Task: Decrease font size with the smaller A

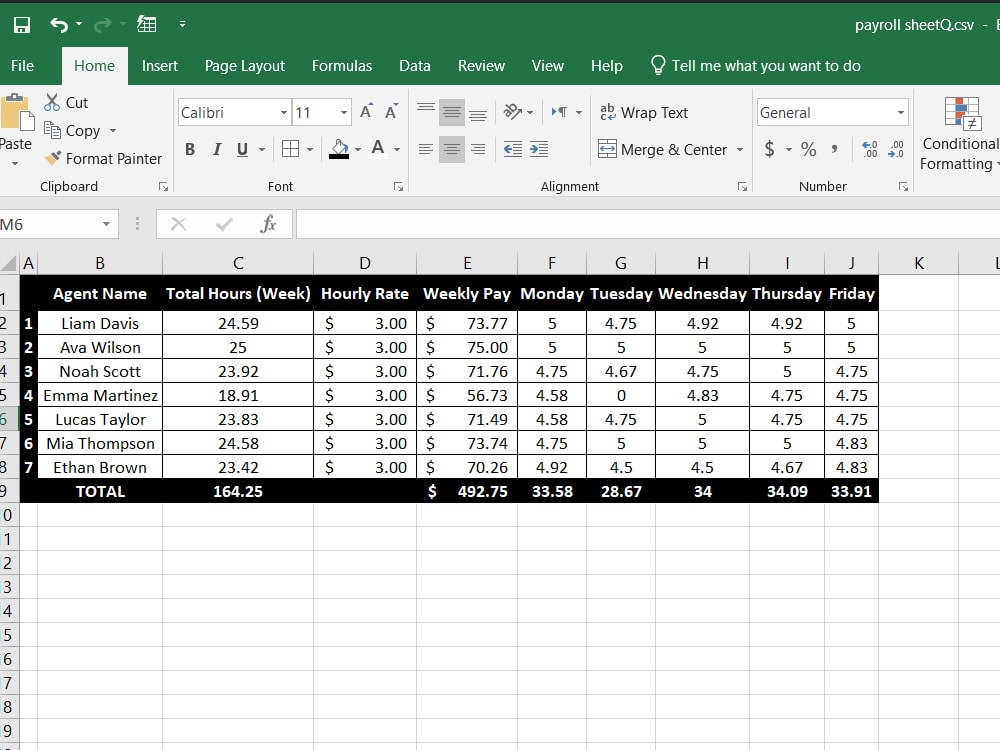Action: pos(392,112)
